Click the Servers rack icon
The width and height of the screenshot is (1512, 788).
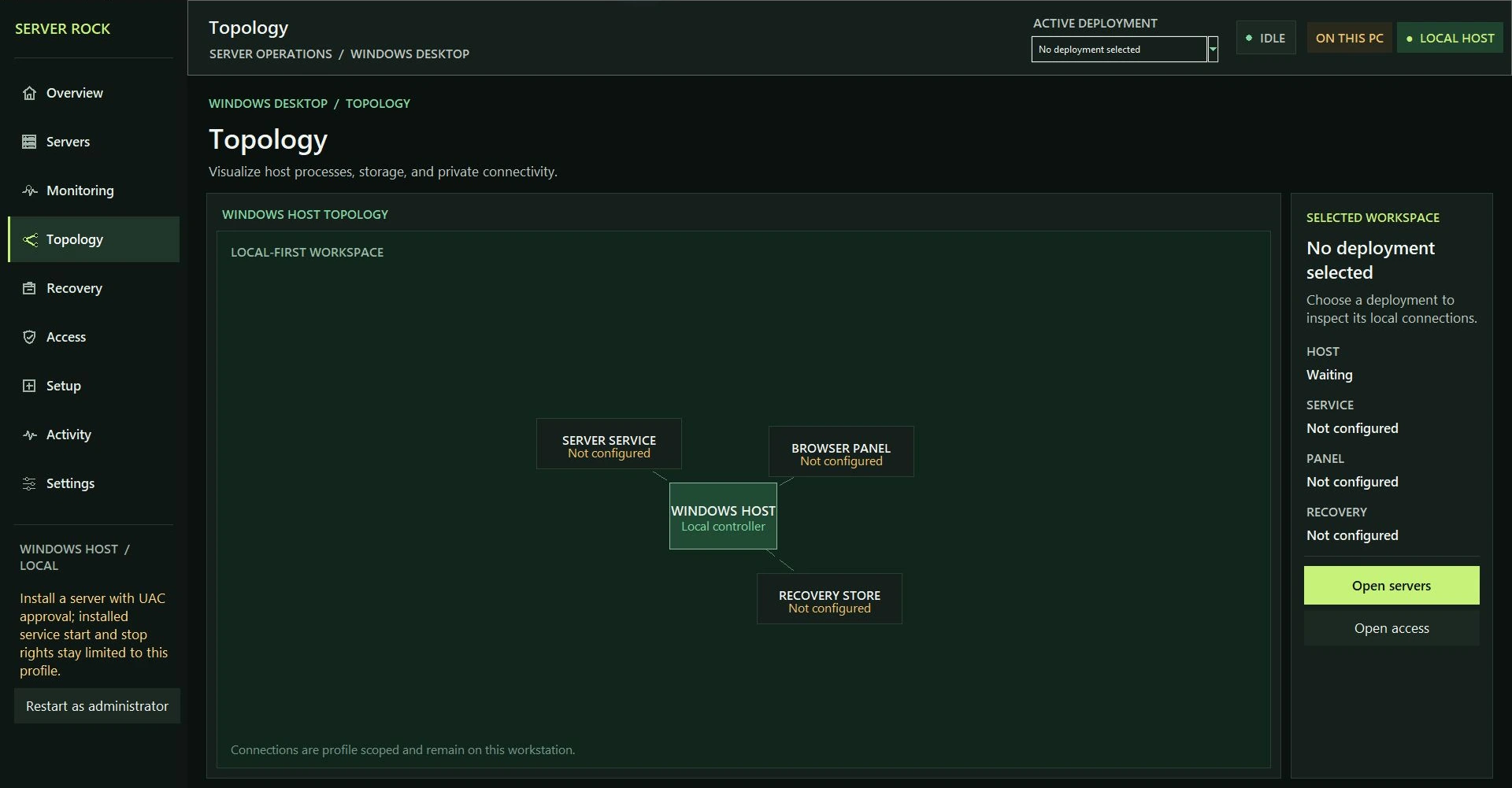coord(29,142)
